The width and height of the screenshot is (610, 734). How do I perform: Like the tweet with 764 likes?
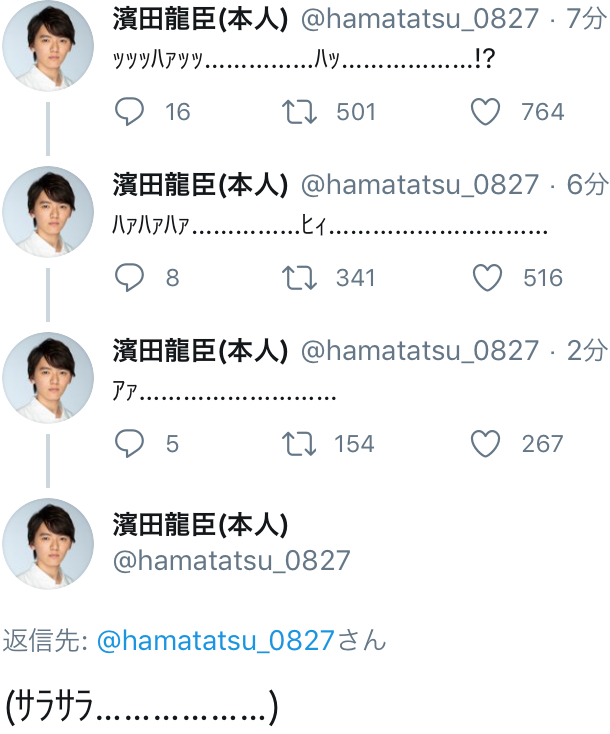(486, 112)
